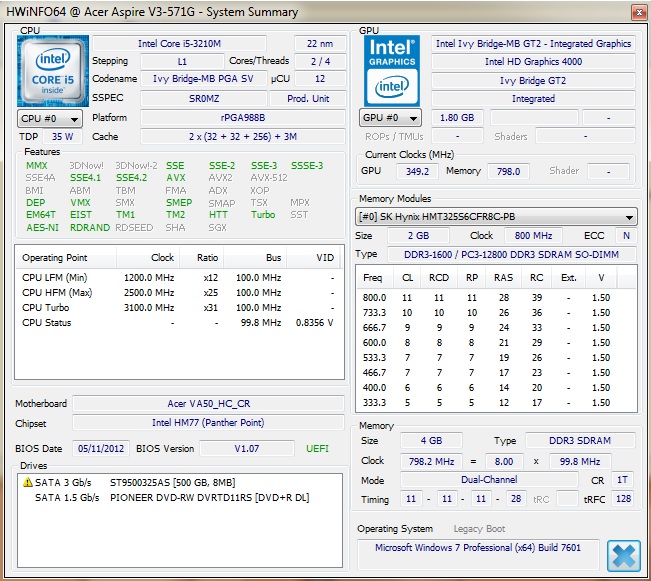Image resolution: width=651 pixels, height=581 pixels.
Task: Click the GPU memory 1.80 GB field
Action: click(457, 118)
